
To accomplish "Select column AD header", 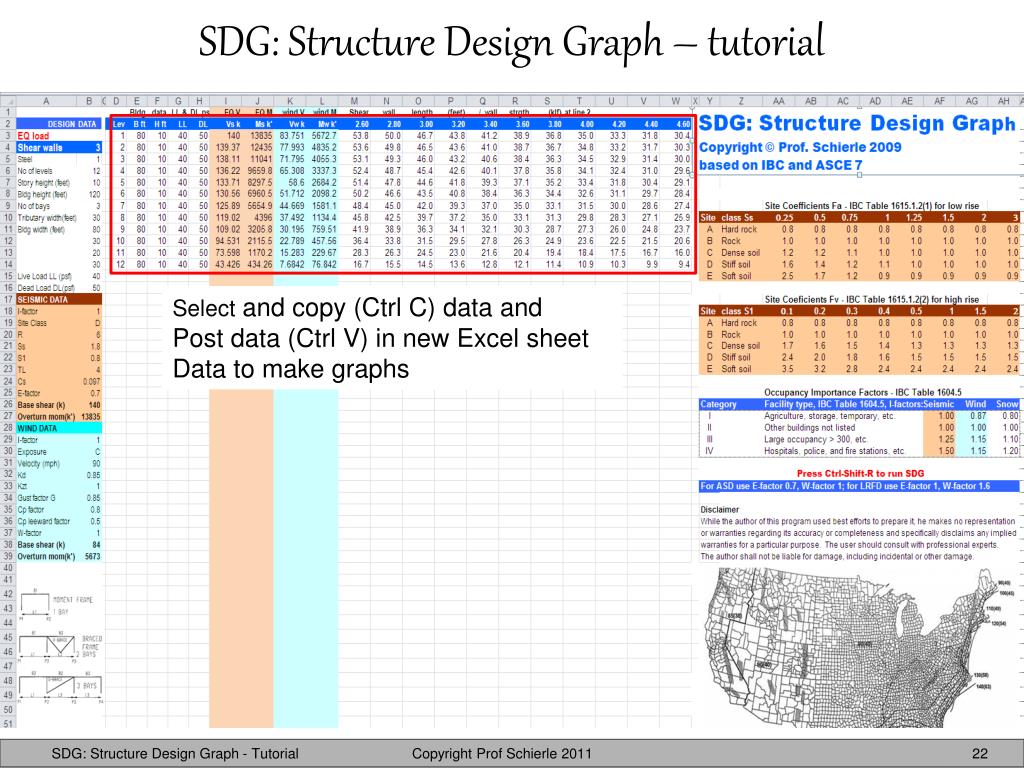I will pyautogui.click(x=875, y=101).
